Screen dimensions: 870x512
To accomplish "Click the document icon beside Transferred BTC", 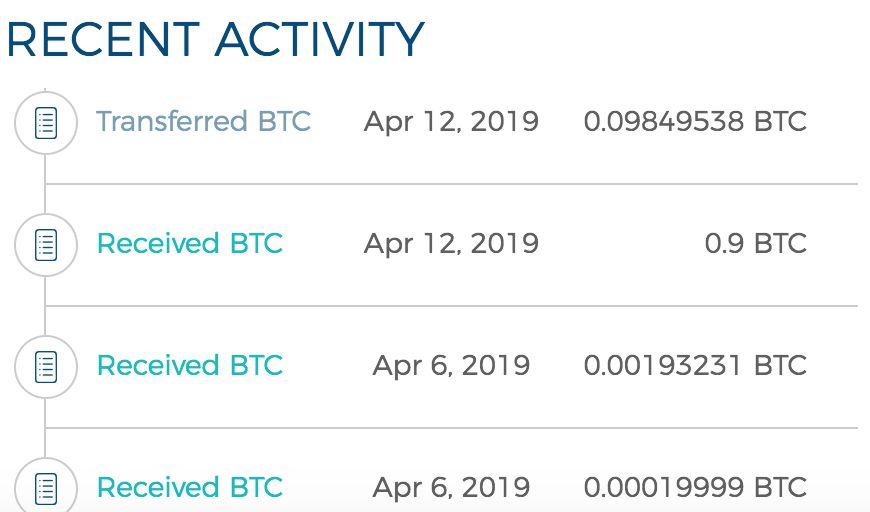I will (46, 123).
